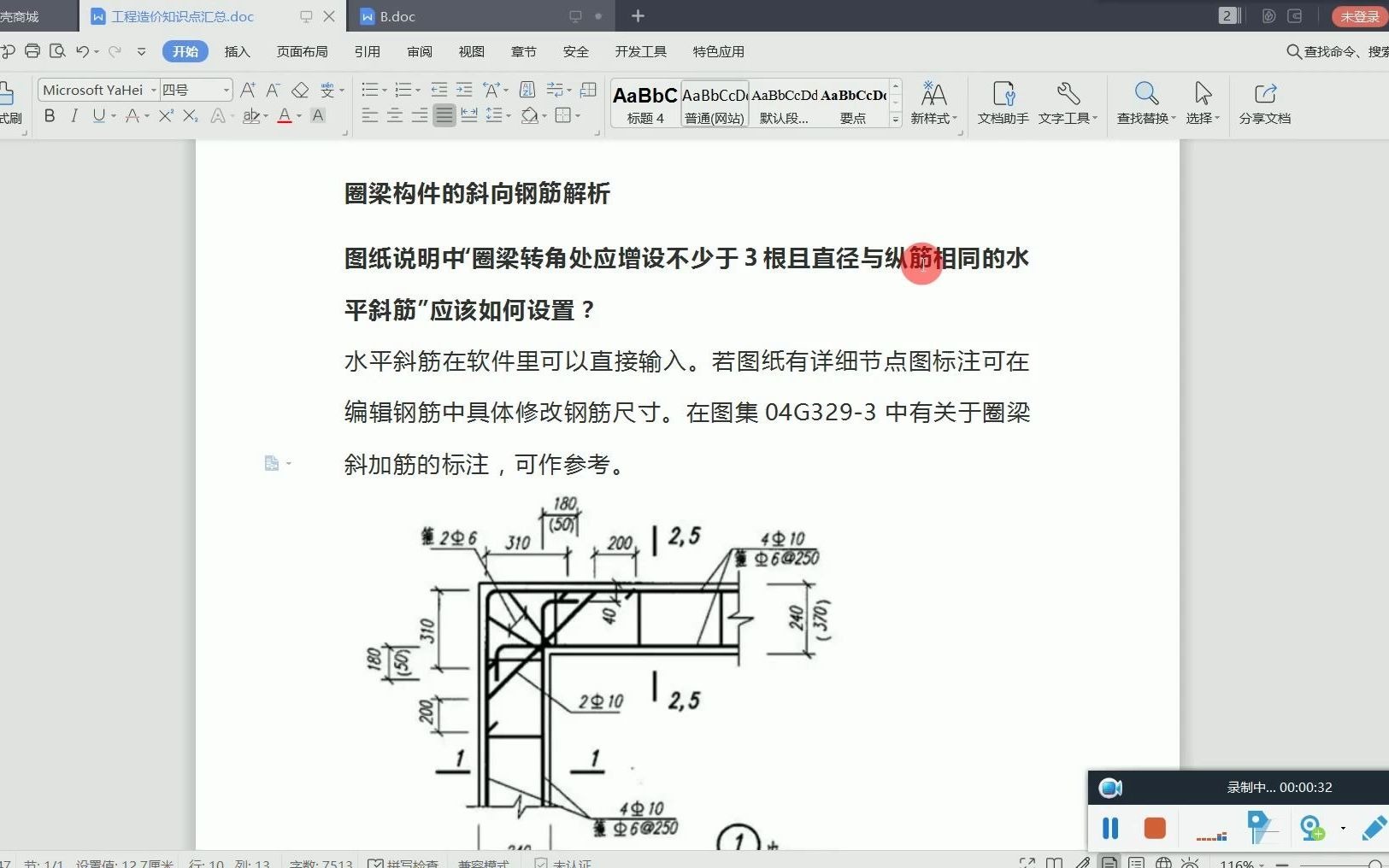This screenshot has height=868, width=1389.
Task: Pause the screen recording
Action: point(1110,828)
